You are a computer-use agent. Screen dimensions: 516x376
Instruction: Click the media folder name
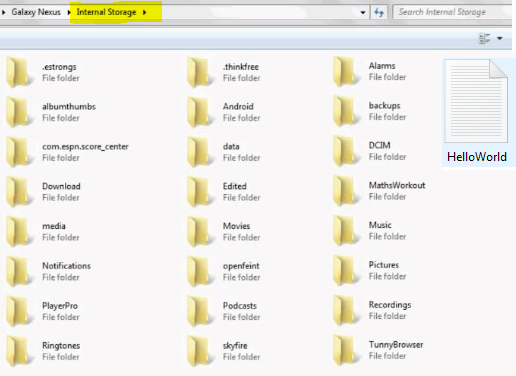[54, 226]
